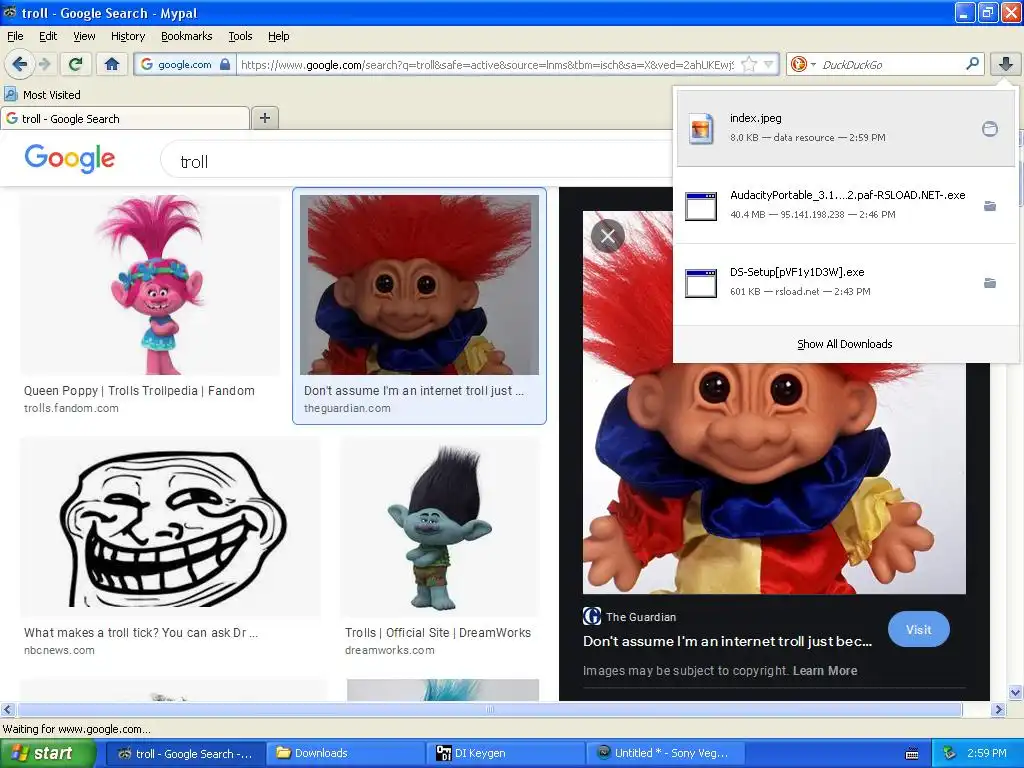Switch to Sony Vegas Untitled taskbar window
The width and height of the screenshot is (1024, 768).
(665, 753)
